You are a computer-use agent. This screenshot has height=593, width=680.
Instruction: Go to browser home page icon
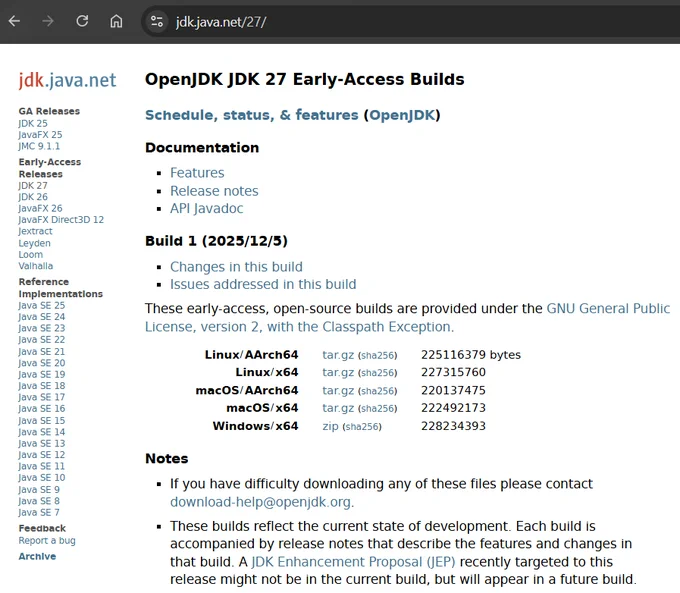point(116,21)
